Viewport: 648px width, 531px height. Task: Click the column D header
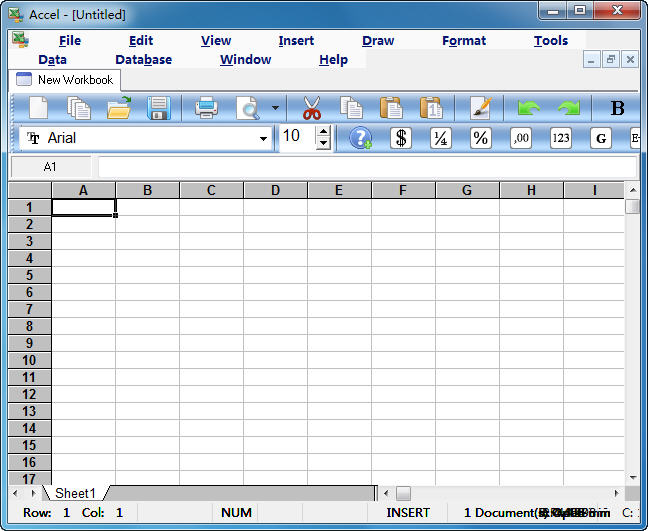pos(275,190)
